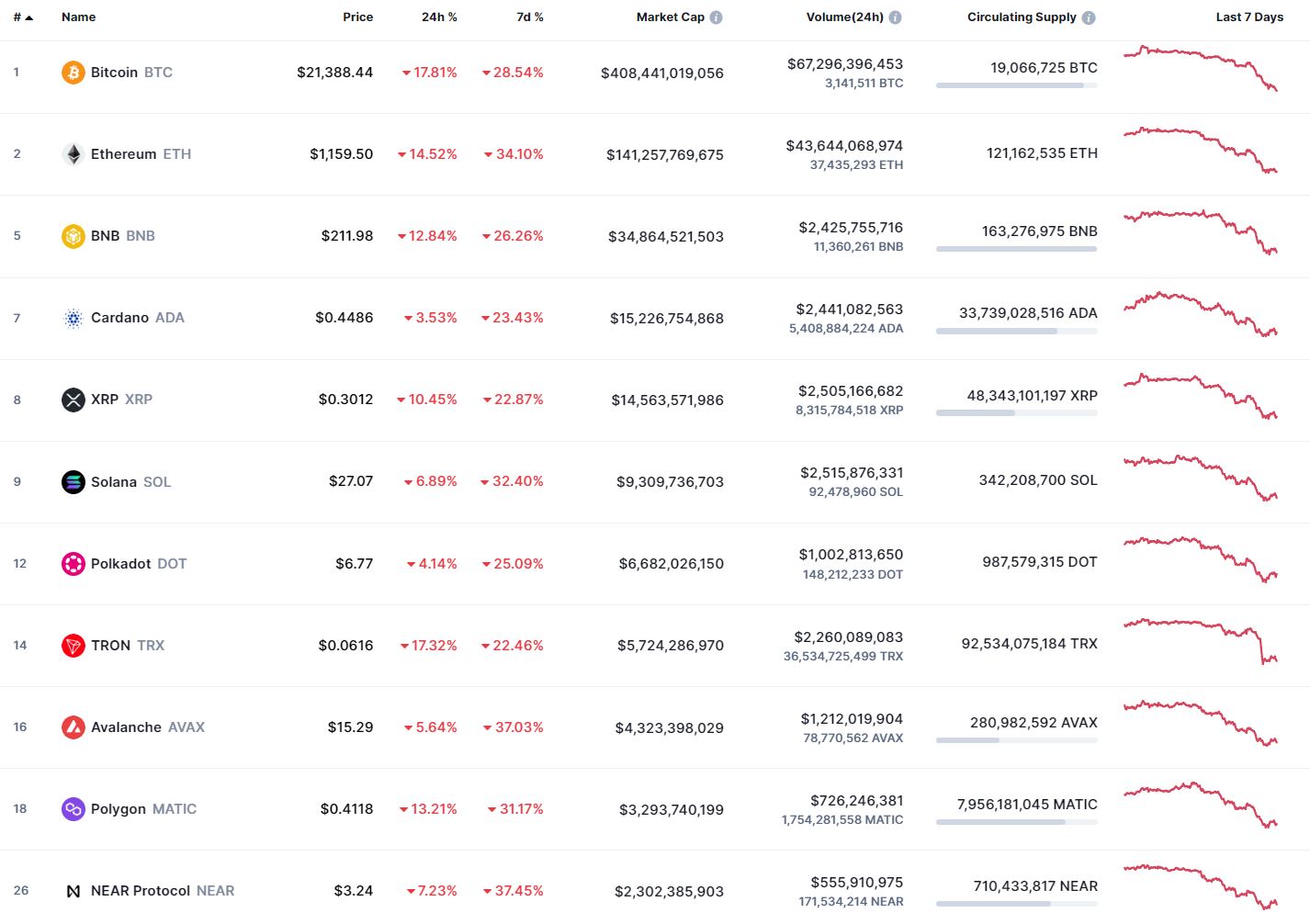1310x924 pixels.
Task: Click the BNB coin logo icon
Action: coord(73,236)
